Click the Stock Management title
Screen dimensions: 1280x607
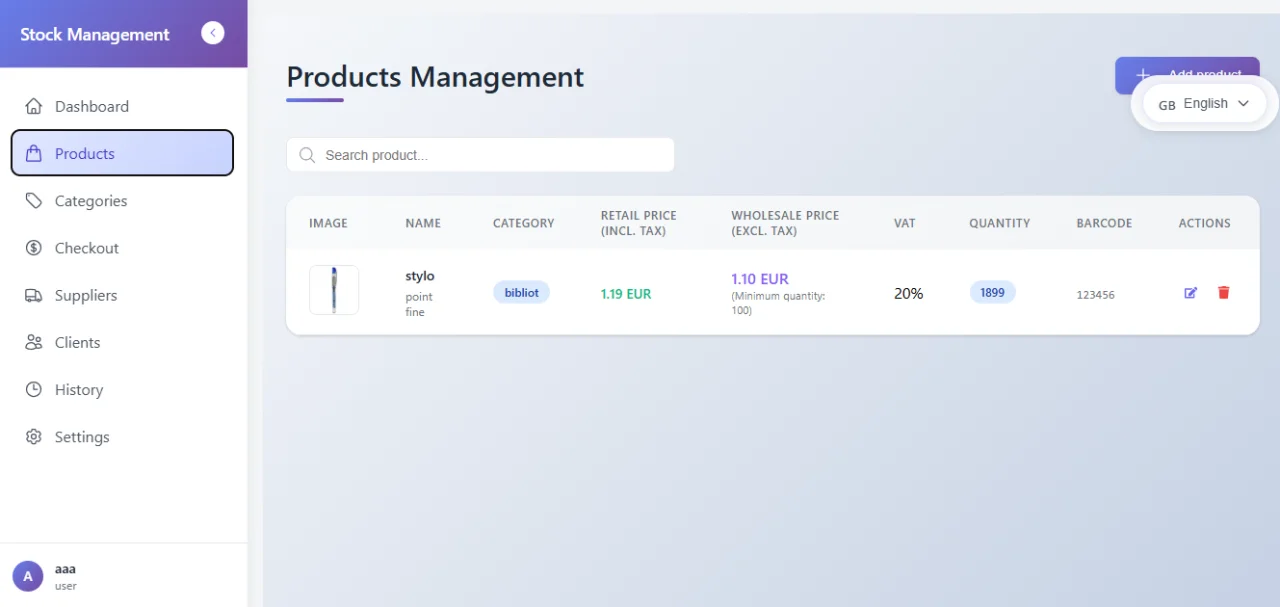point(95,34)
